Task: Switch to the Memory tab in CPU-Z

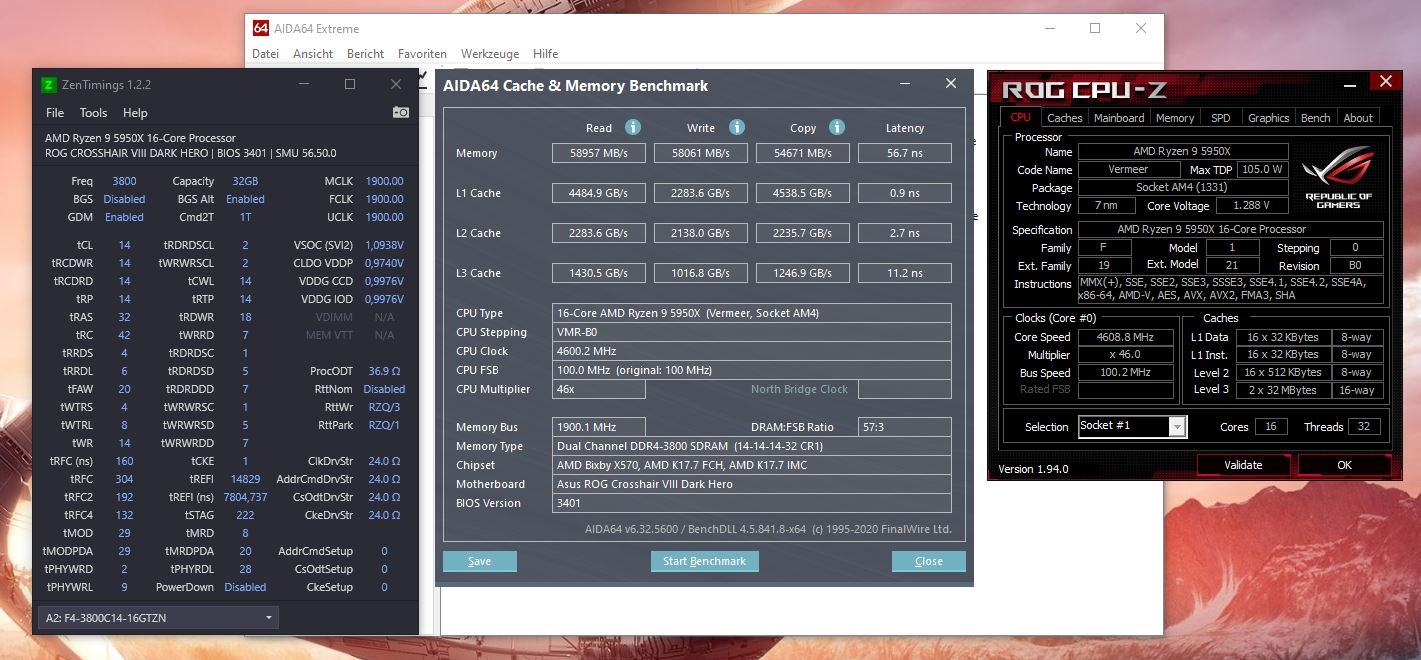Action: [x=1175, y=117]
